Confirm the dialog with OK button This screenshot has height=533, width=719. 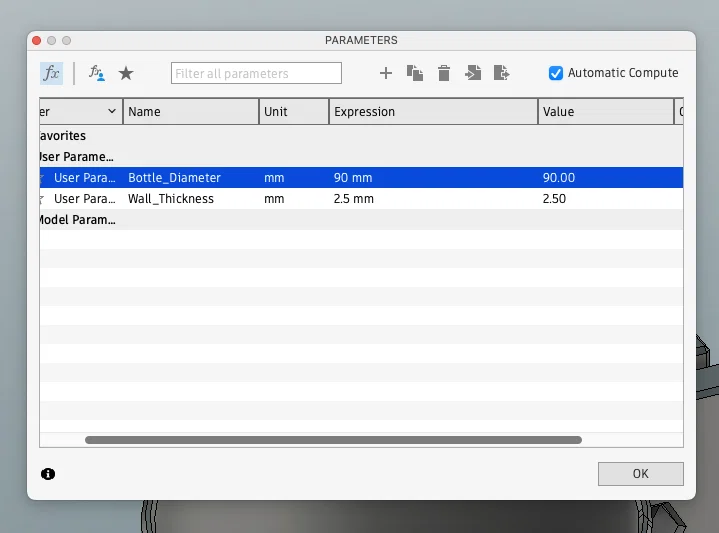pyautogui.click(x=641, y=474)
